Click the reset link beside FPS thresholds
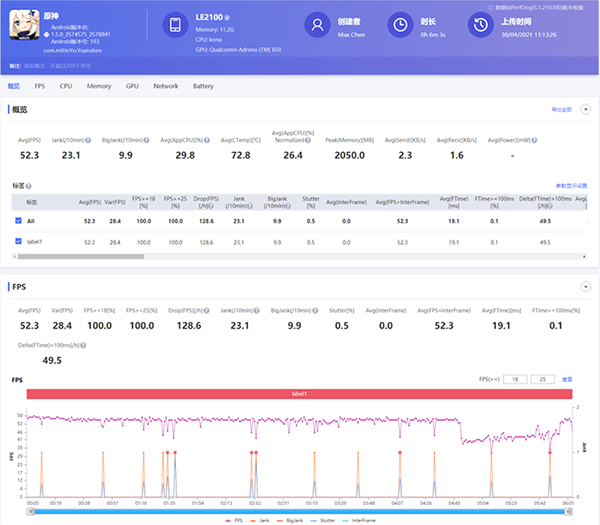This screenshot has height=525, width=600. pyautogui.click(x=567, y=380)
